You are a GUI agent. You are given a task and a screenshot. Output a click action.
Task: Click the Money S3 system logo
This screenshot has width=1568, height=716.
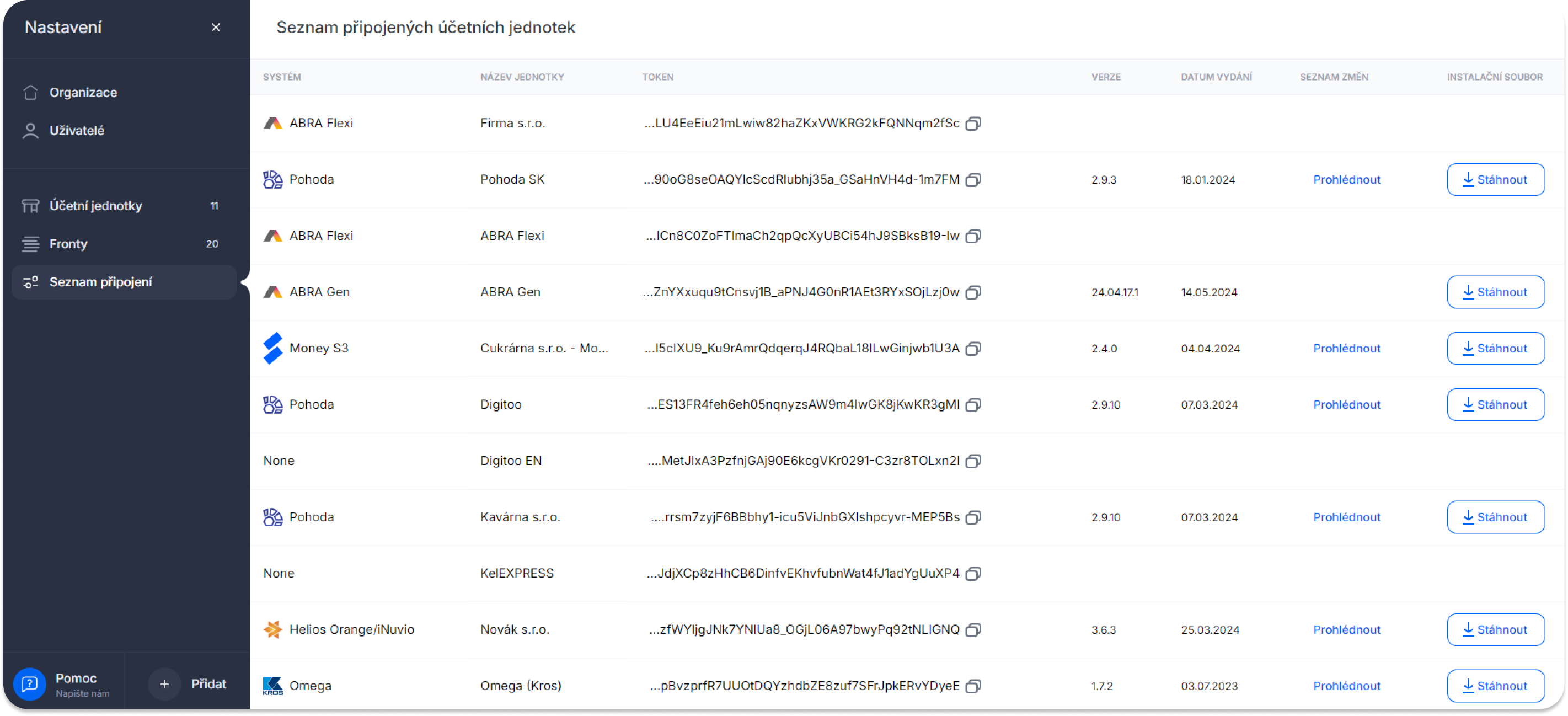(x=272, y=348)
